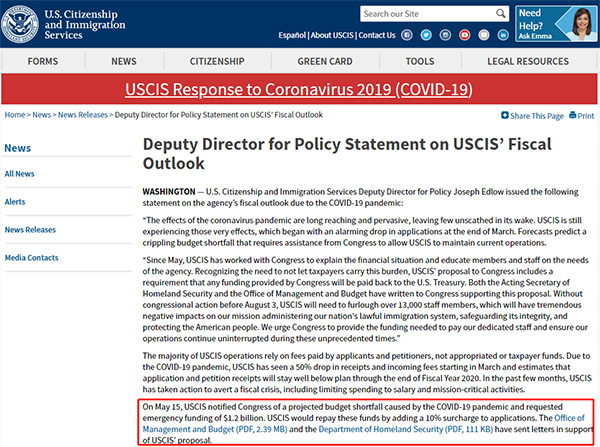Click the Share This Page plus icon
This screenshot has width=600, height=447.
coord(505,115)
